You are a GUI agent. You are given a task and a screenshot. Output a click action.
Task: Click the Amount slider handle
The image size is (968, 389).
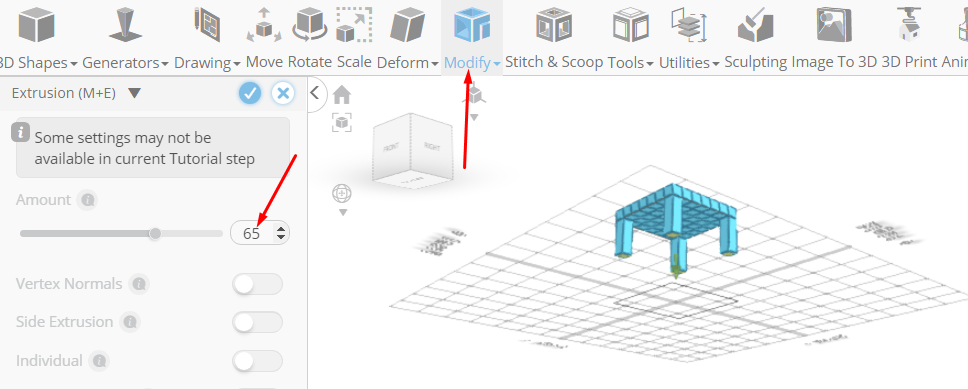point(156,233)
